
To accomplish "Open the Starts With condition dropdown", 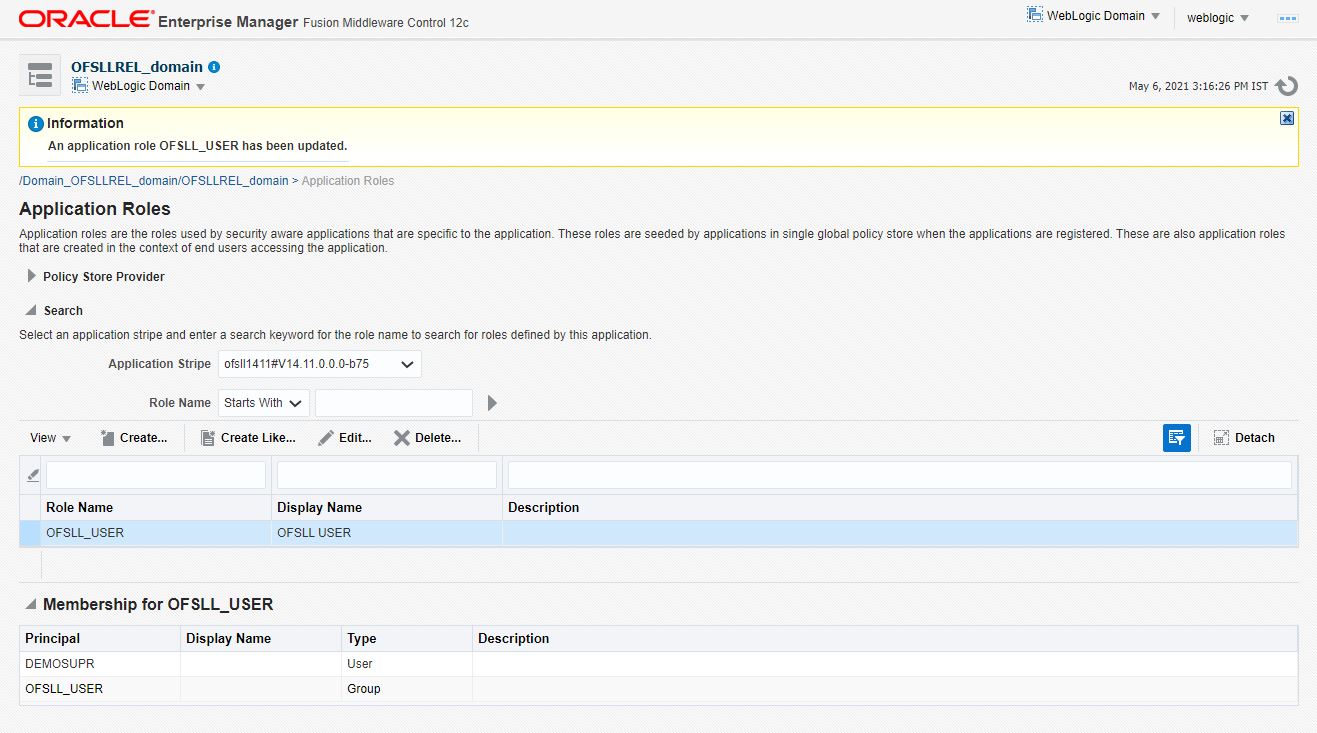I will click(263, 403).
